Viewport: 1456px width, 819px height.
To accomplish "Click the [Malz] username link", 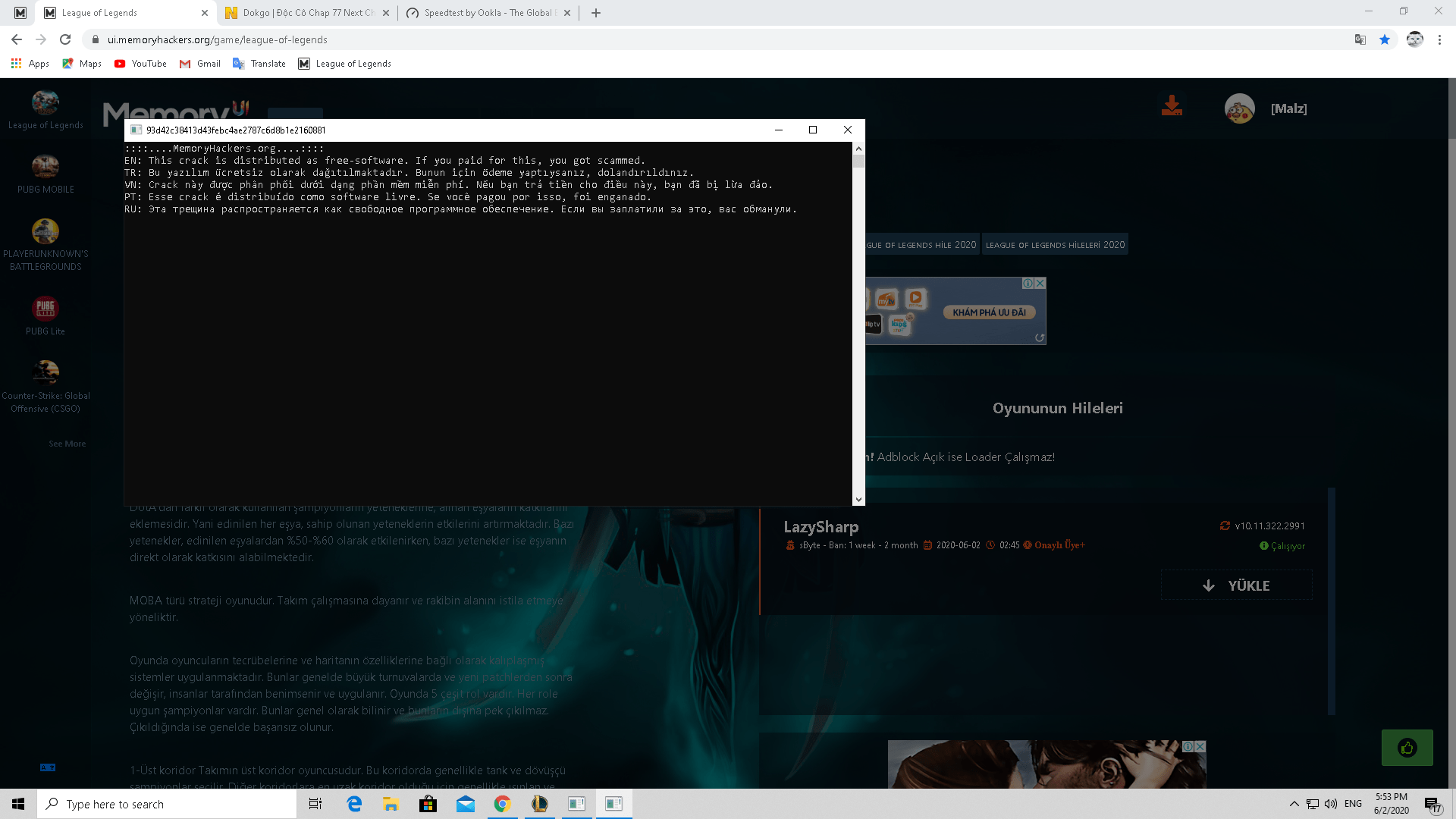I will pyautogui.click(x=1289, y=108).
